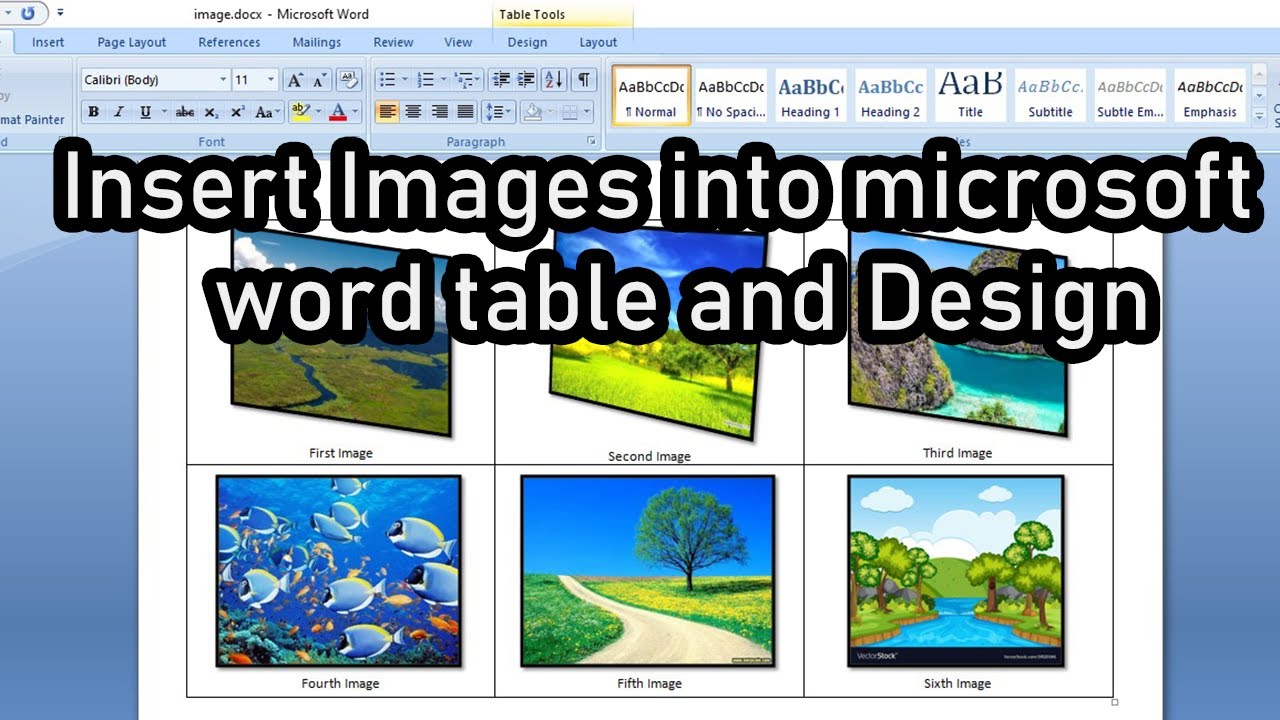The height and width of the screenshot is (720, 1280).
Task: Toggle Strikethrough formatting
Action: pyautogui.click(x=185, y=112)
